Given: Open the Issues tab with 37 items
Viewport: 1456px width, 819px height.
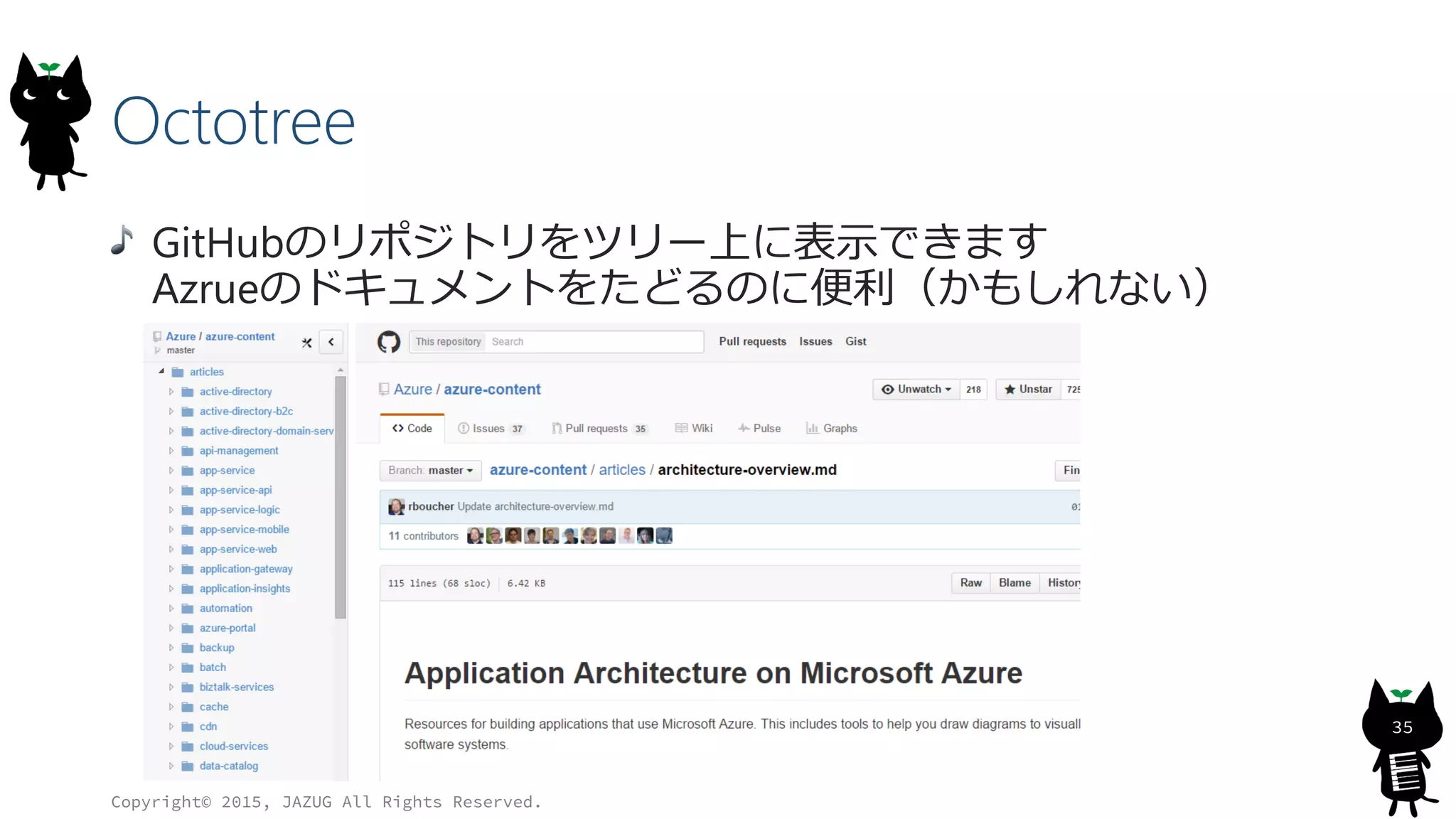Looking at the screenshot, I should (492, 429).
